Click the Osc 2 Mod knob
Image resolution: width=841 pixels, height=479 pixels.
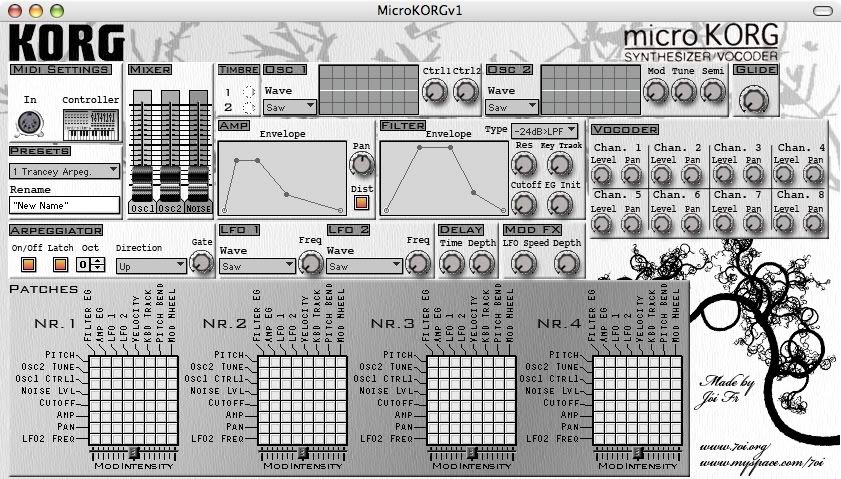pos(655,92)
